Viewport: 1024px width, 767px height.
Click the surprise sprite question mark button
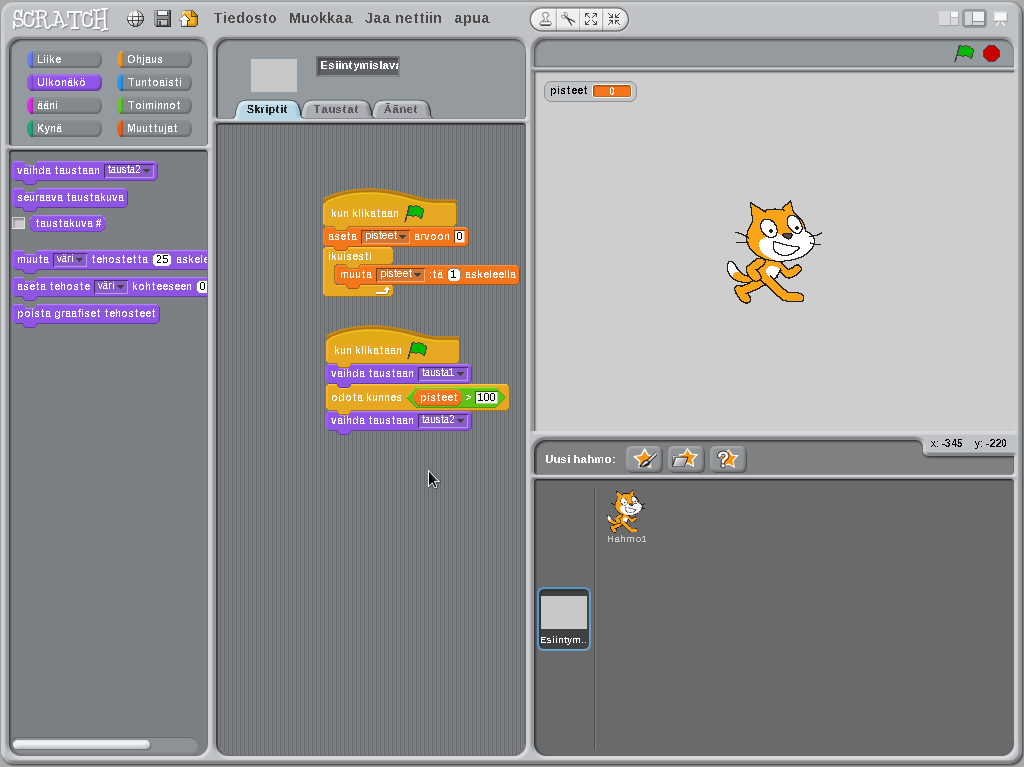[727, 459]
